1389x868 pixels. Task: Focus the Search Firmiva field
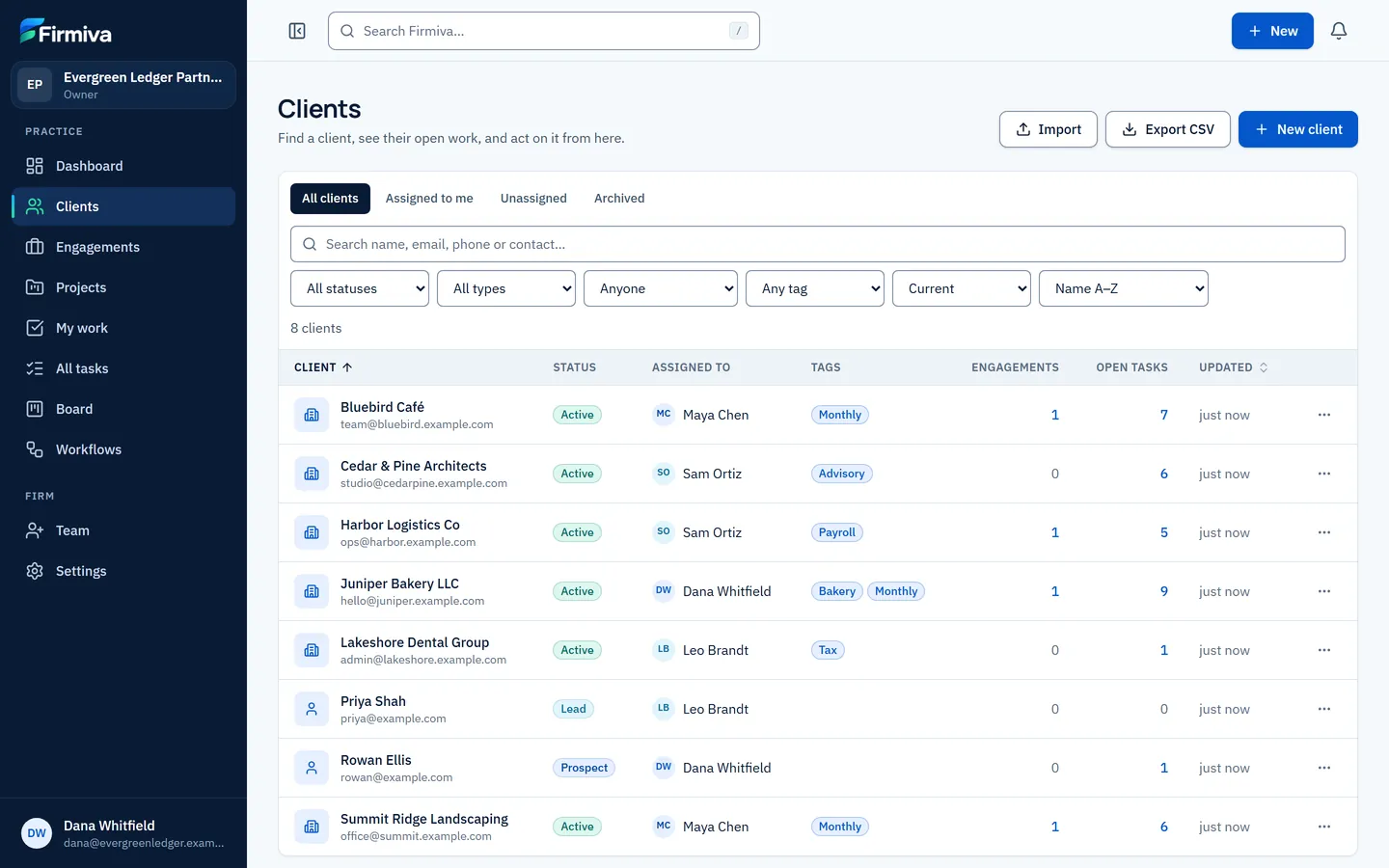point(544,31)
